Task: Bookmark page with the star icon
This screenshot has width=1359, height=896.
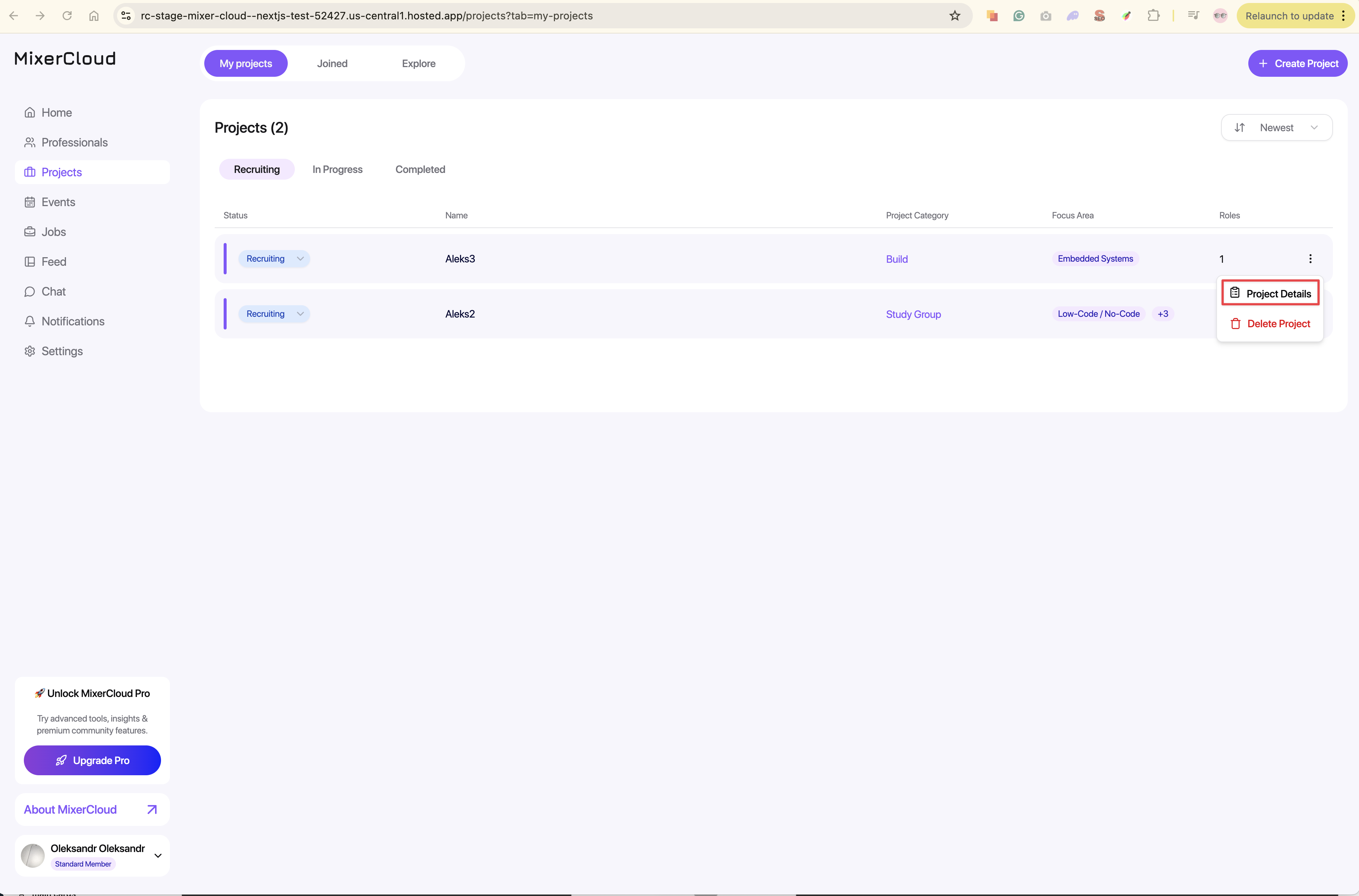Action: tap(954, 15)
